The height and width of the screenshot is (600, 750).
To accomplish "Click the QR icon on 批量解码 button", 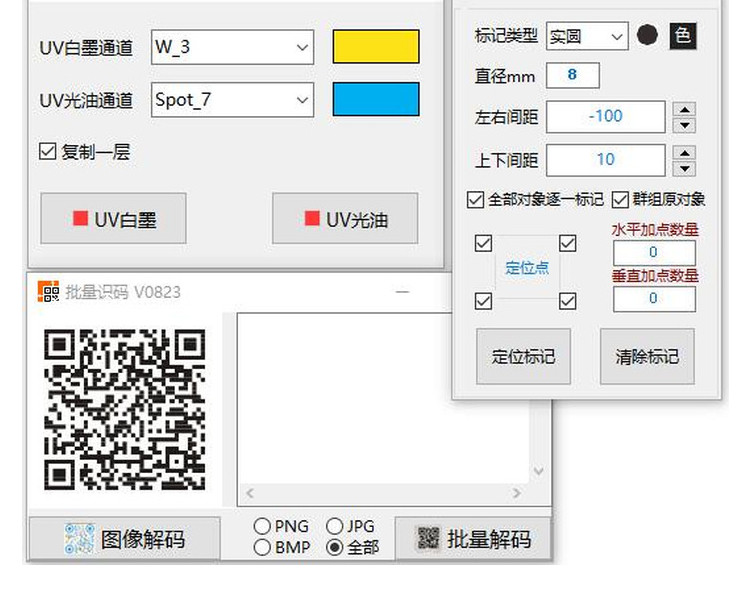I will (x=428, y=538).
